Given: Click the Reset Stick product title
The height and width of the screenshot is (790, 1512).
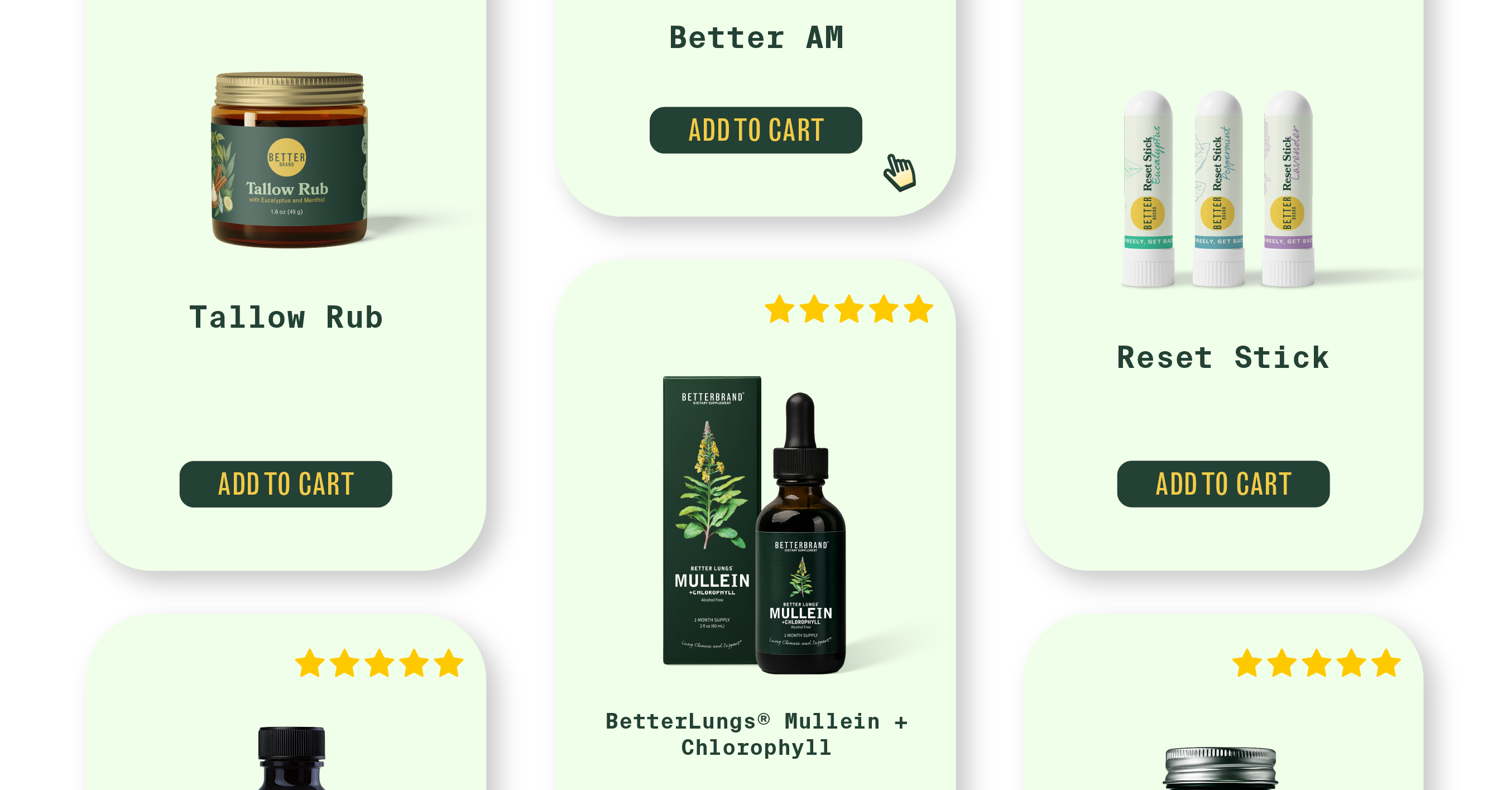Looking at the screenshot, I should coord(1223,357).
